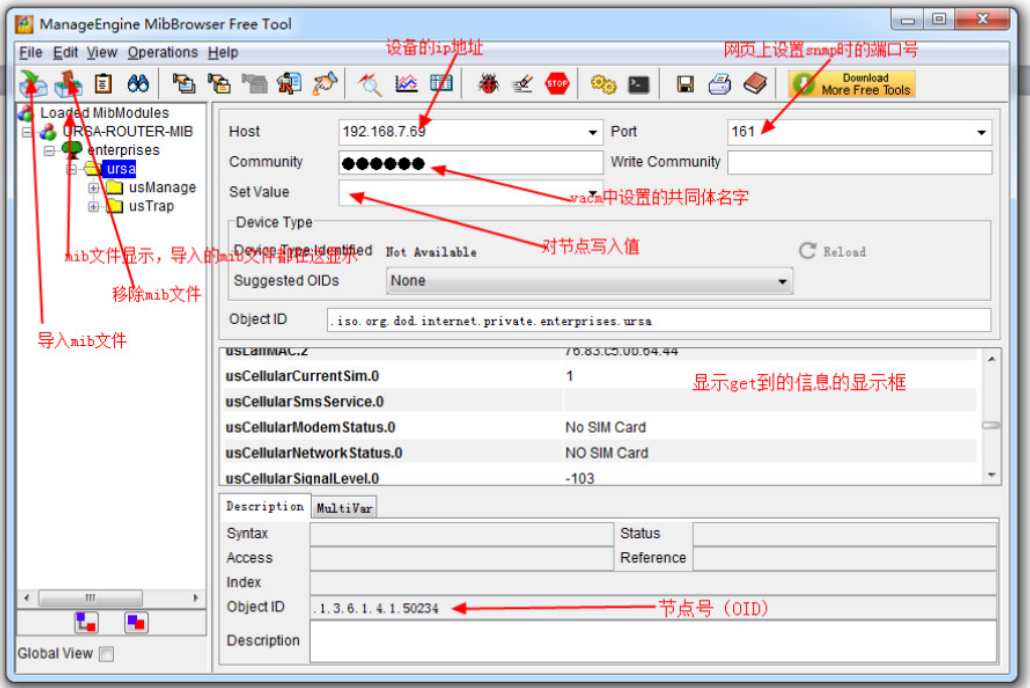1030x688 pixels.
Task: Select the usCellularCurrentSim.0 result row
Action: coord(599,376)
